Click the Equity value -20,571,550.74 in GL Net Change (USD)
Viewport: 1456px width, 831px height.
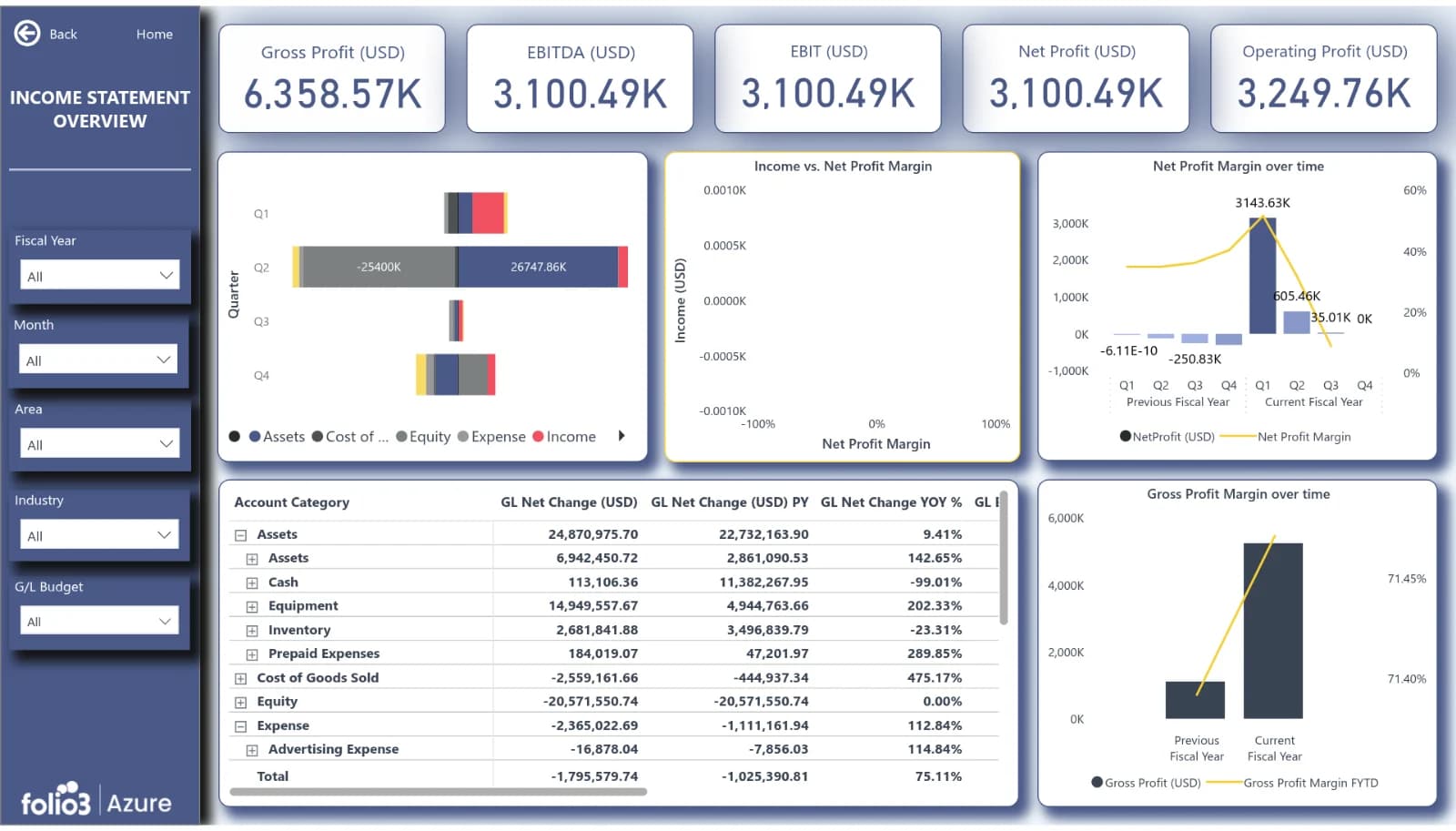(x=591, y=702)
